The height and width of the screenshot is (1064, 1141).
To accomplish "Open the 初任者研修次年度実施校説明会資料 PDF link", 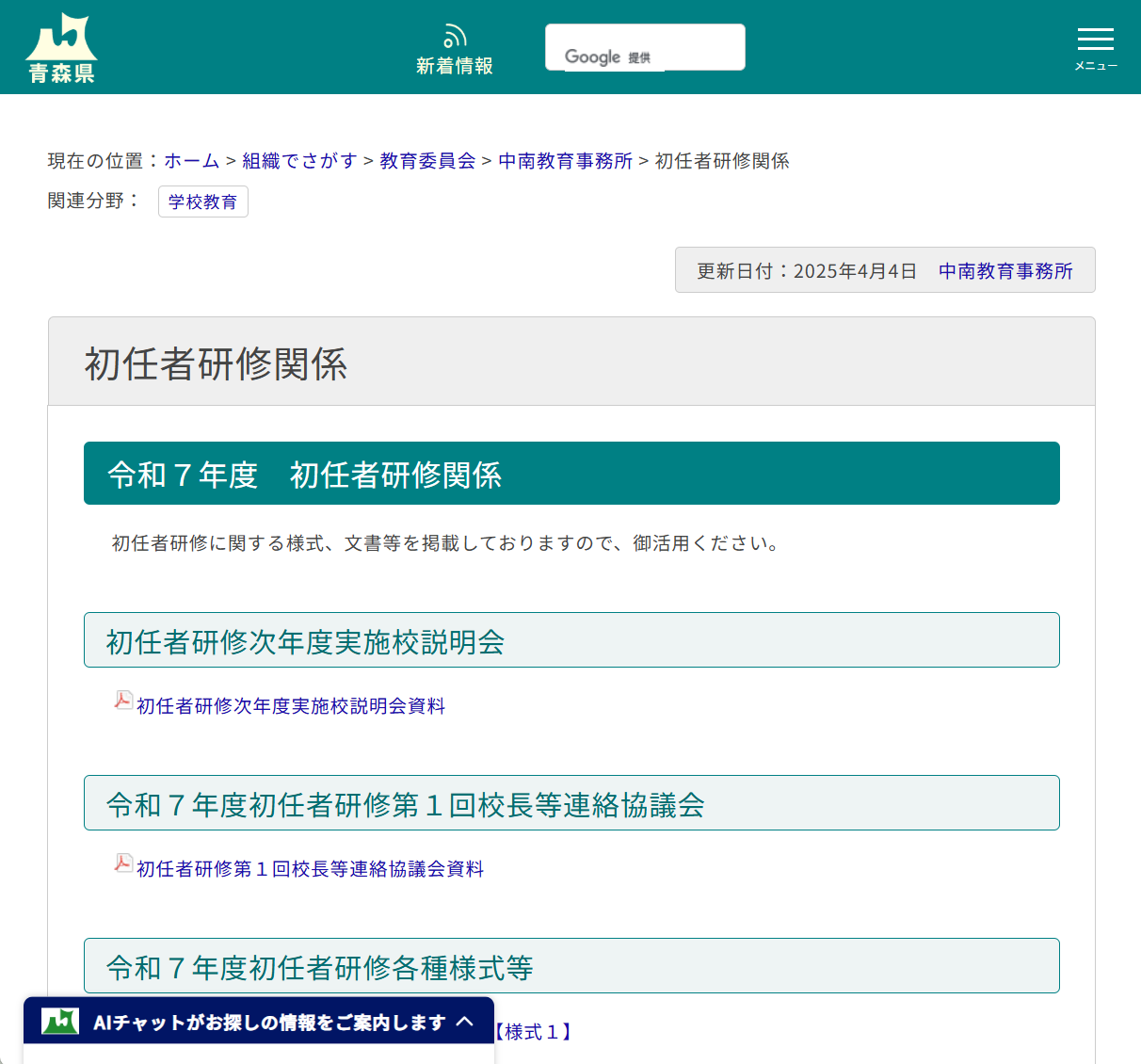I will [x=291, y=705].
